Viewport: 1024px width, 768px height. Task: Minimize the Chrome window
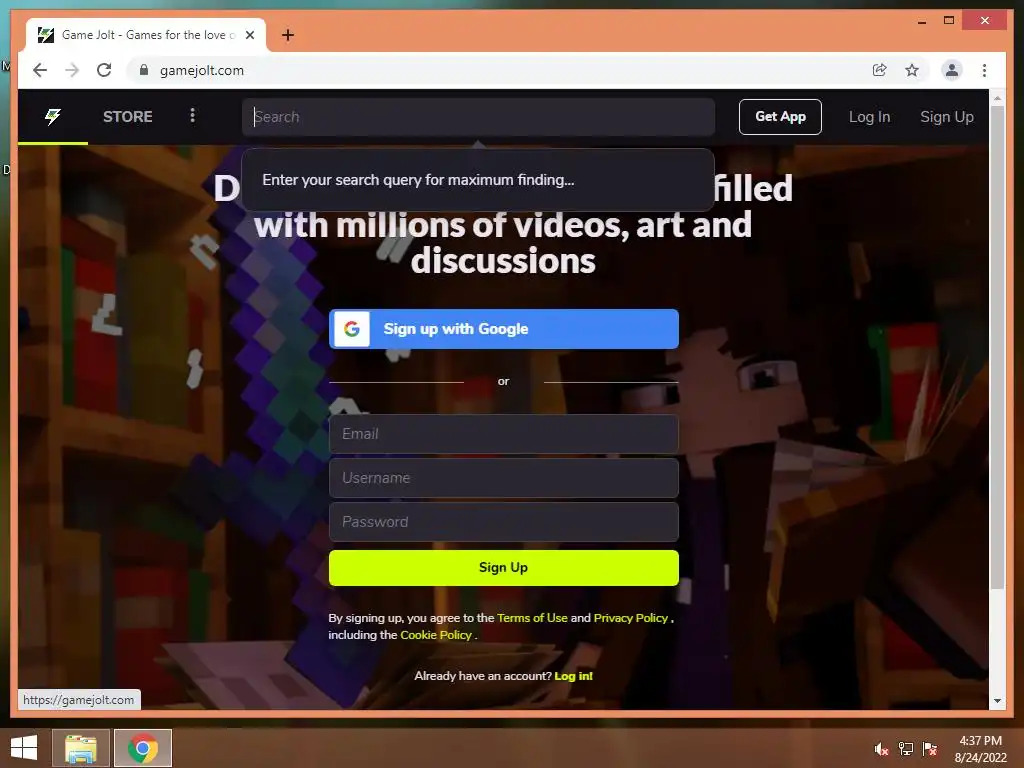pos(921,21)
